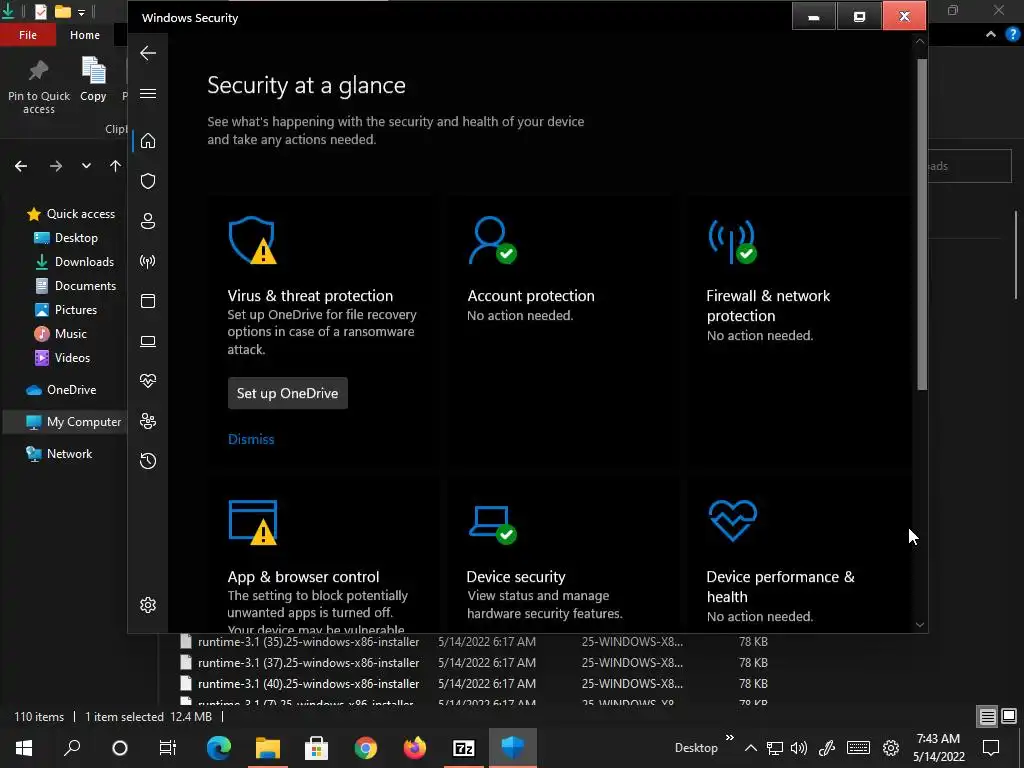Navigate forward in File Explorer
Image resolution: width=1024 pixels, height=768 pixels.
(56, 166)
